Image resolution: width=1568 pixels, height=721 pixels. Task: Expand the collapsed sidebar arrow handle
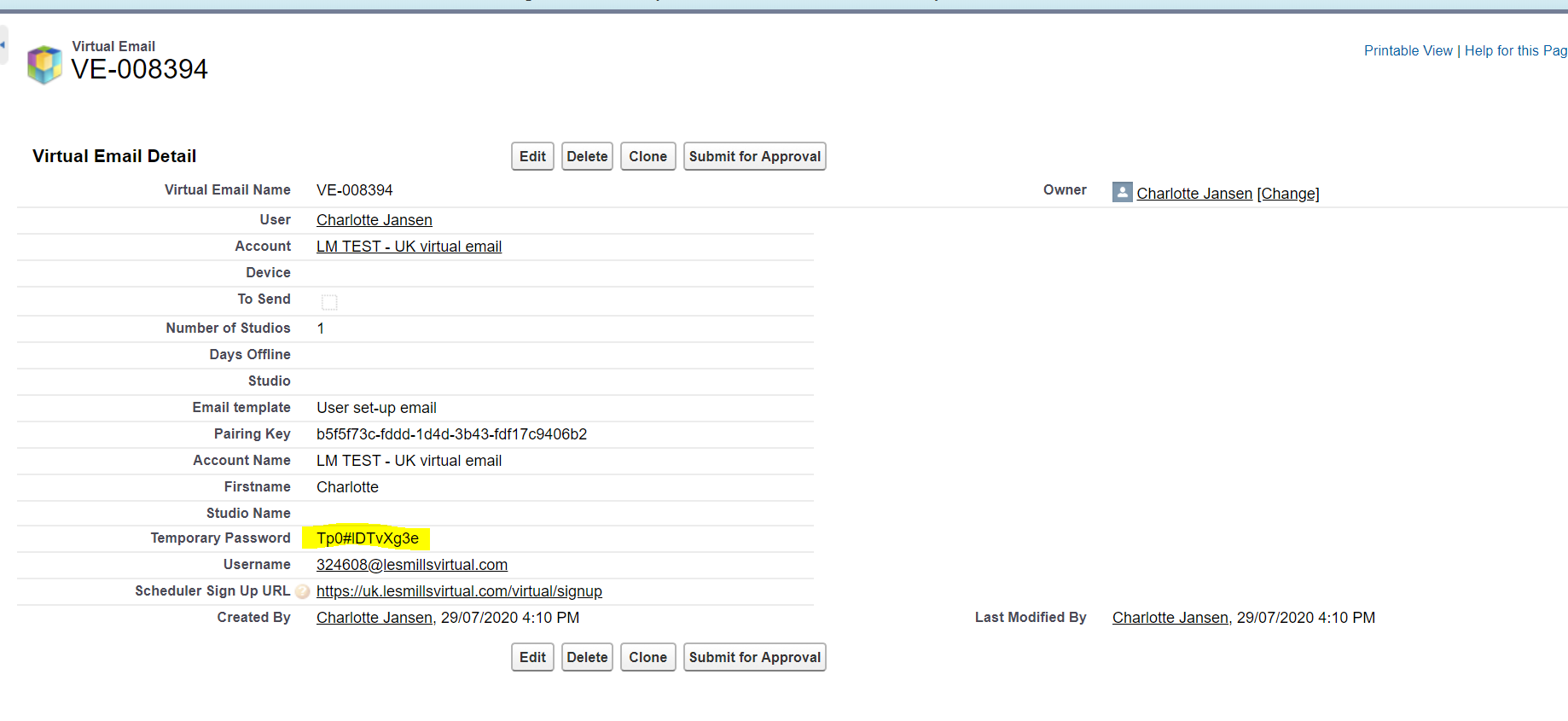coord(3,44)
